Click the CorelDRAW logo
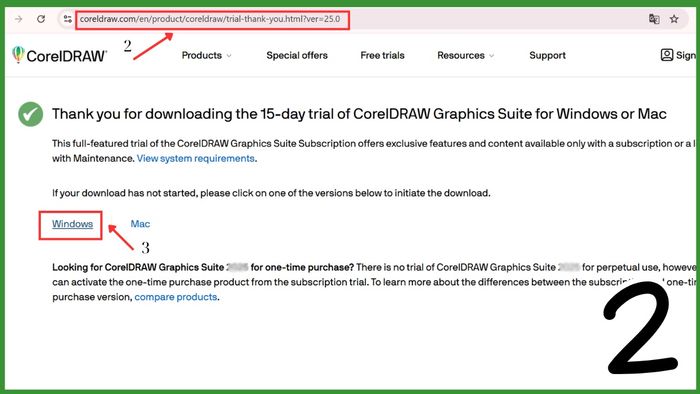The width and height of the screenshot is (700, 394). click(59, 55)
